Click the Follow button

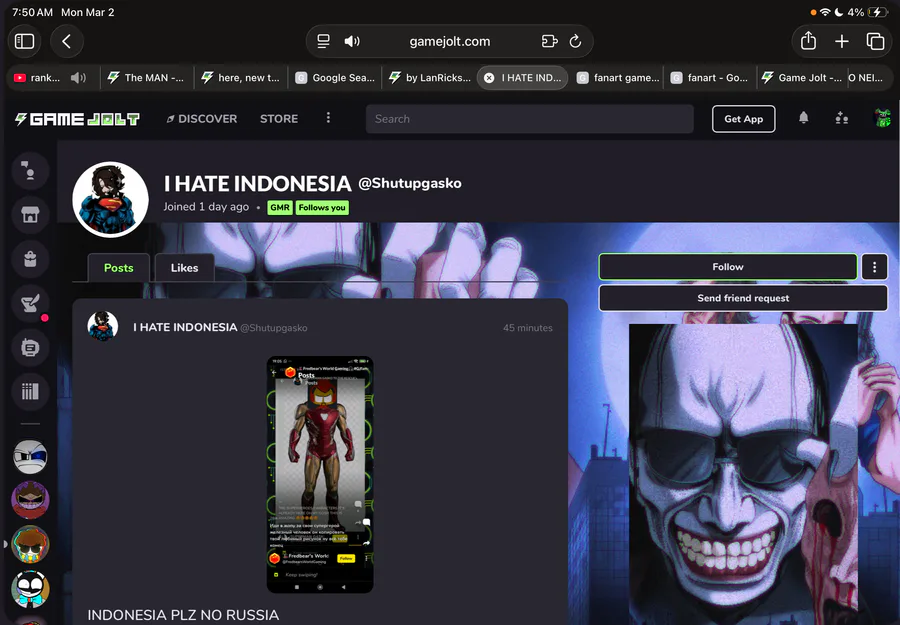tap(728, 267)
